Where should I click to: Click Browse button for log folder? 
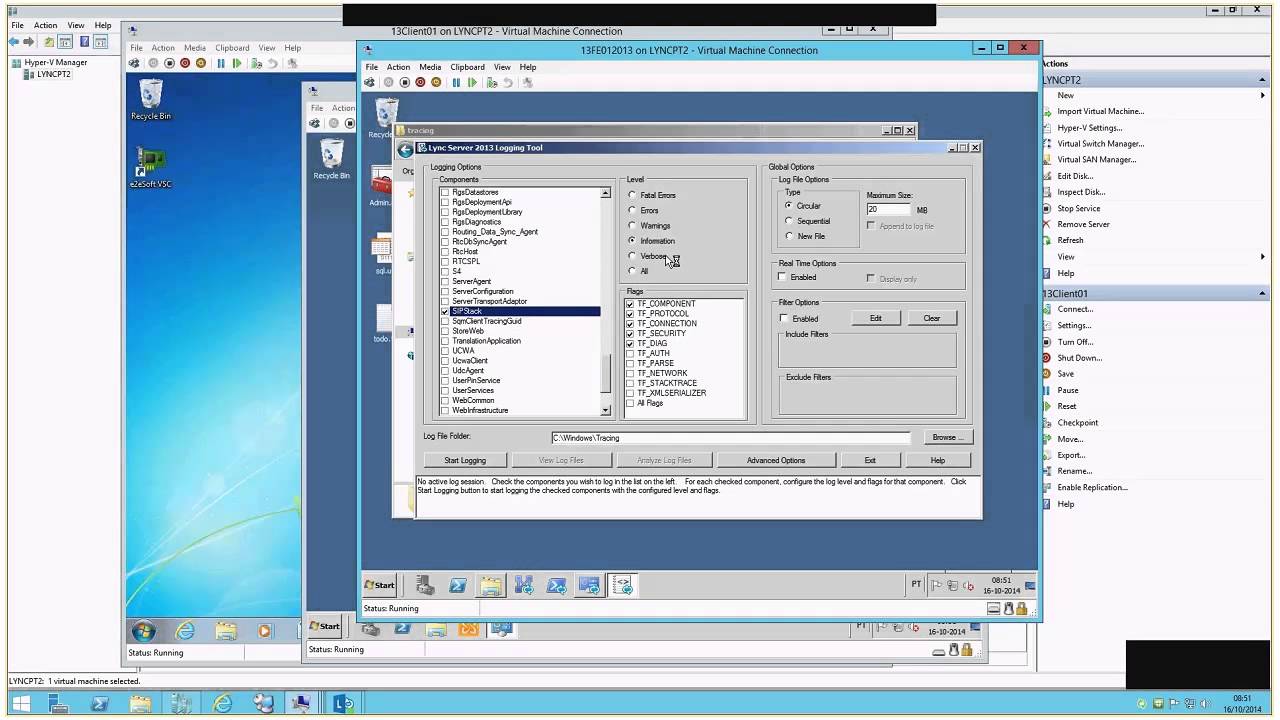pyautogui.click(x=948, y=437)
